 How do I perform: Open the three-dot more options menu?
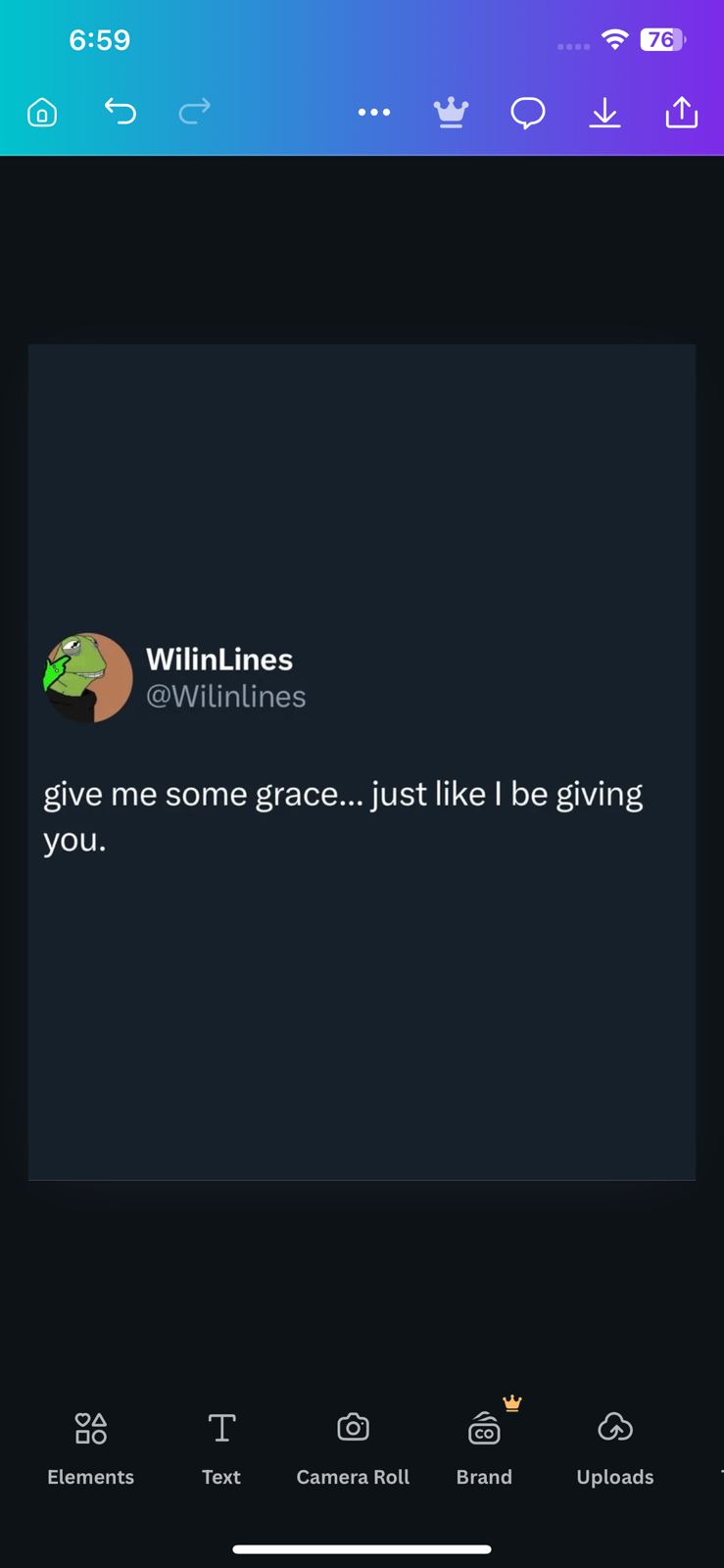pos(374,113)
